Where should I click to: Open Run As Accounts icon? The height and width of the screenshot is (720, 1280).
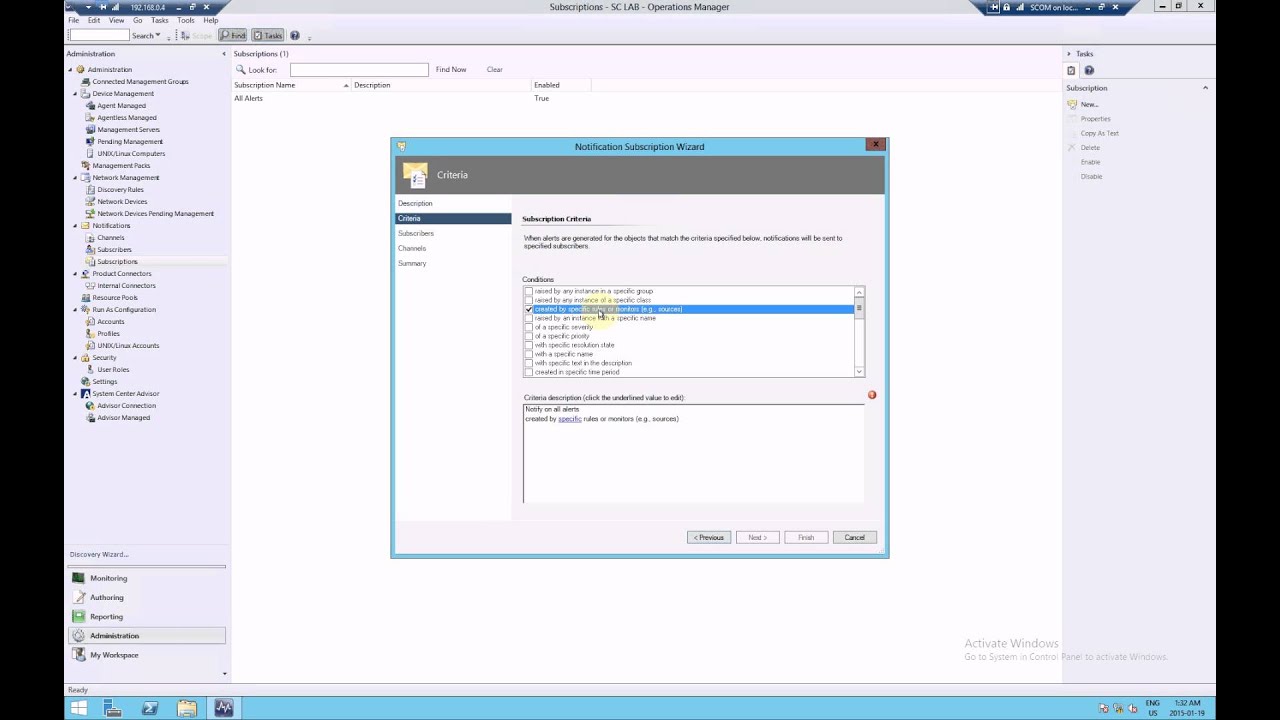[91, 322]
